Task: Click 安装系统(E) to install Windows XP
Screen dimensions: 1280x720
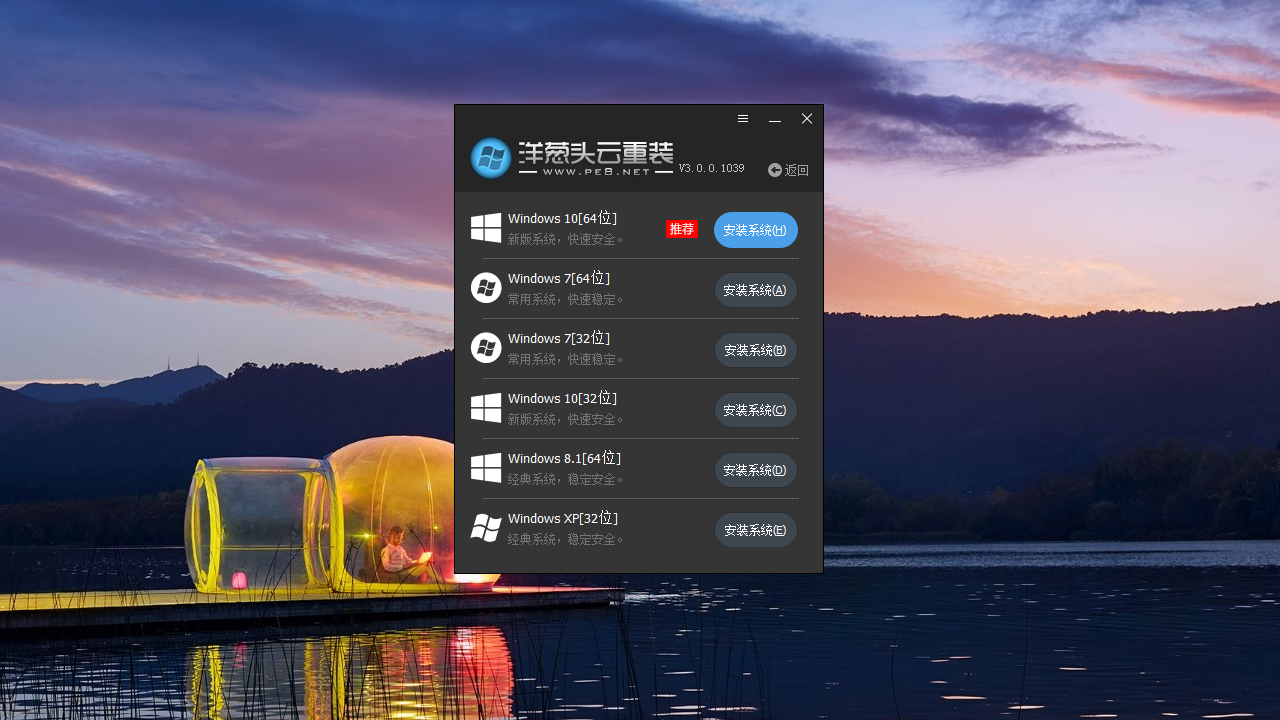Action: click(755, 530)
